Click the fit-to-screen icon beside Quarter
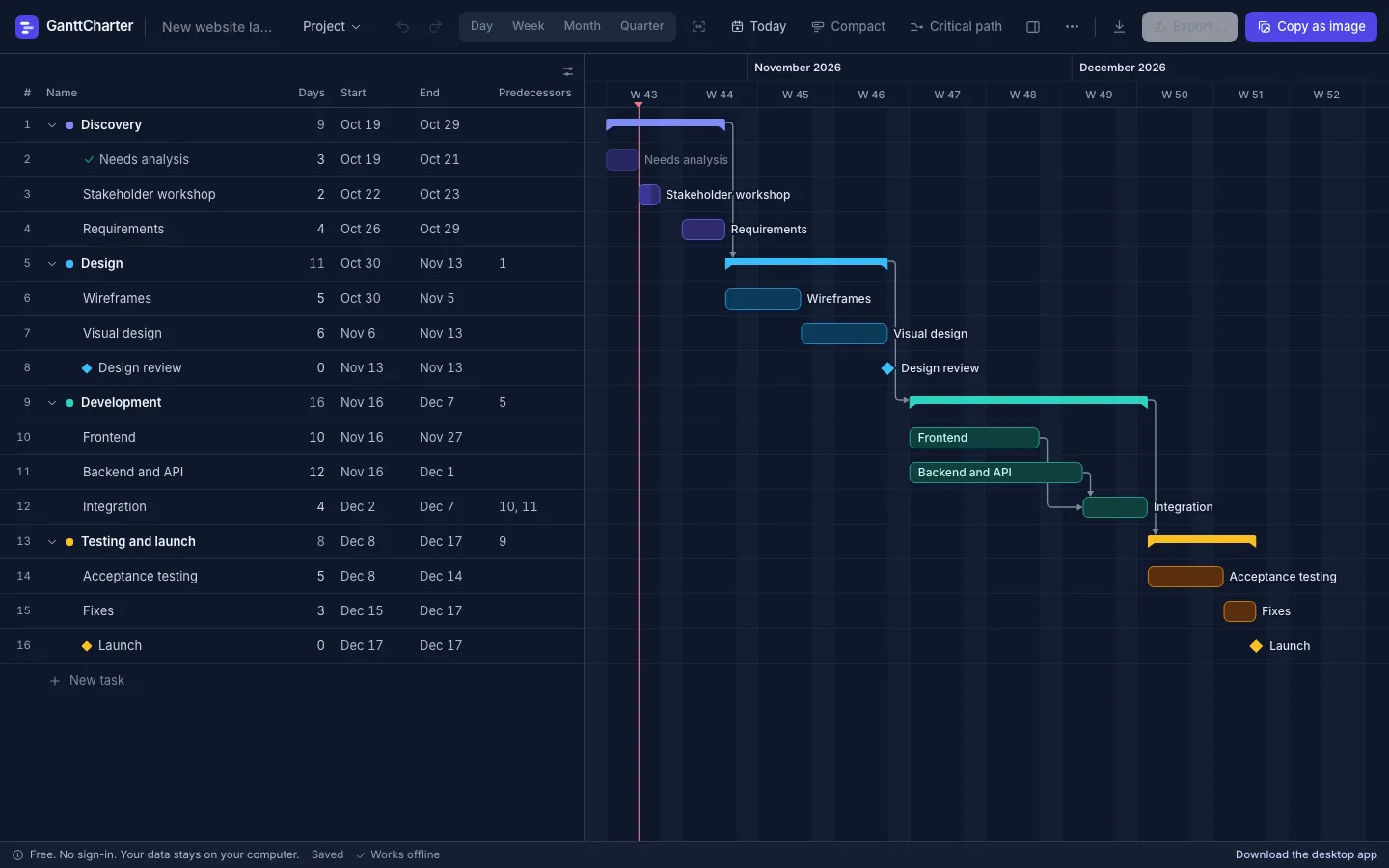The height and width of the screenshot is (868, 1389). [x=699, y=27]
